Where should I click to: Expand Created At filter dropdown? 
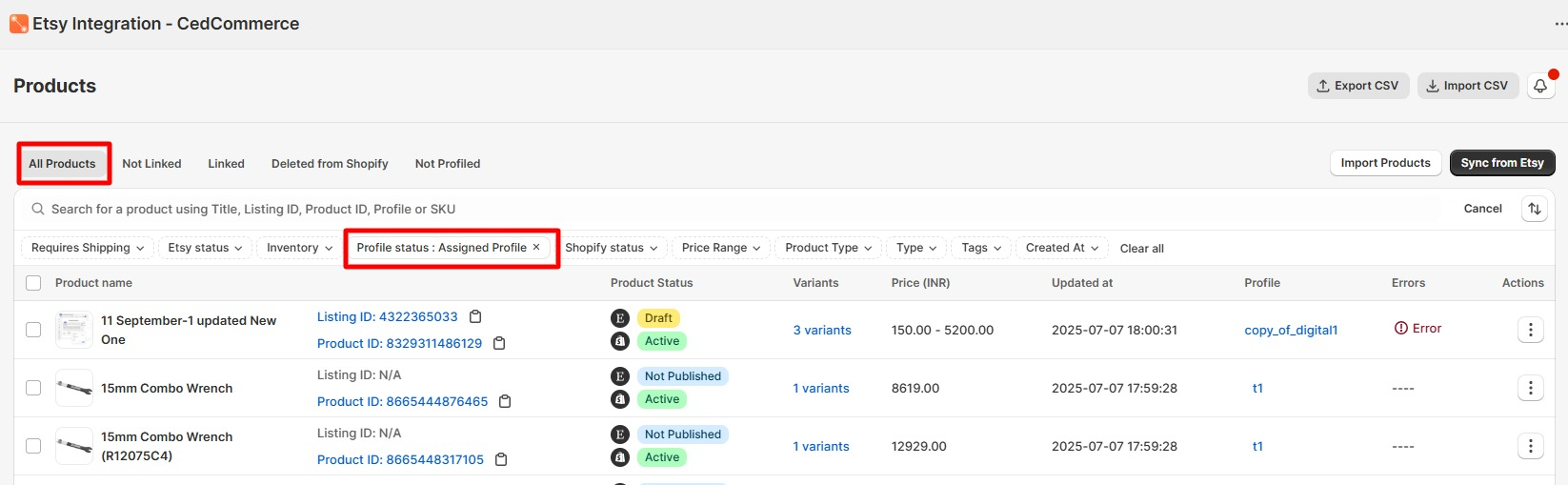[x=1062, y=248]
